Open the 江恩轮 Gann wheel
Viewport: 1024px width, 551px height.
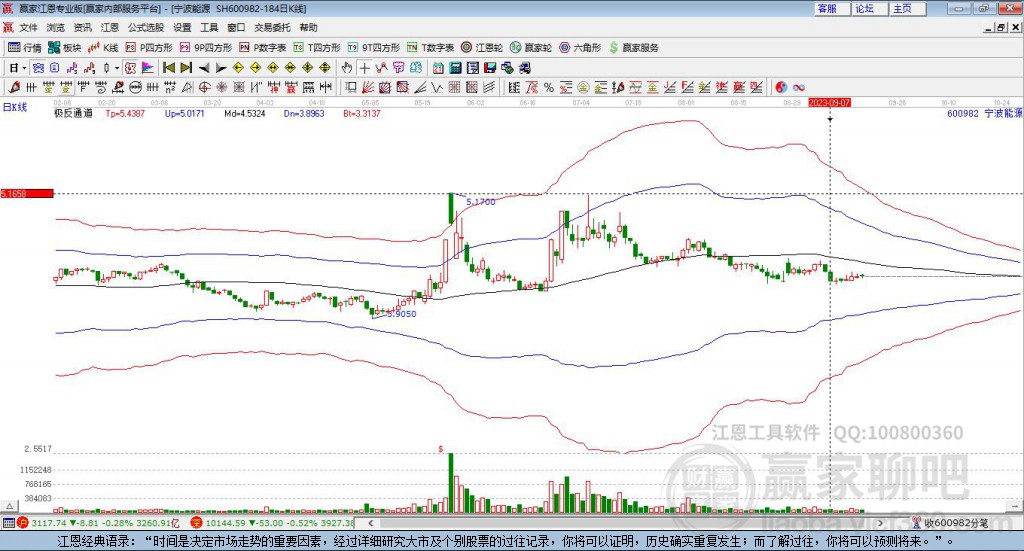[482, 48]
